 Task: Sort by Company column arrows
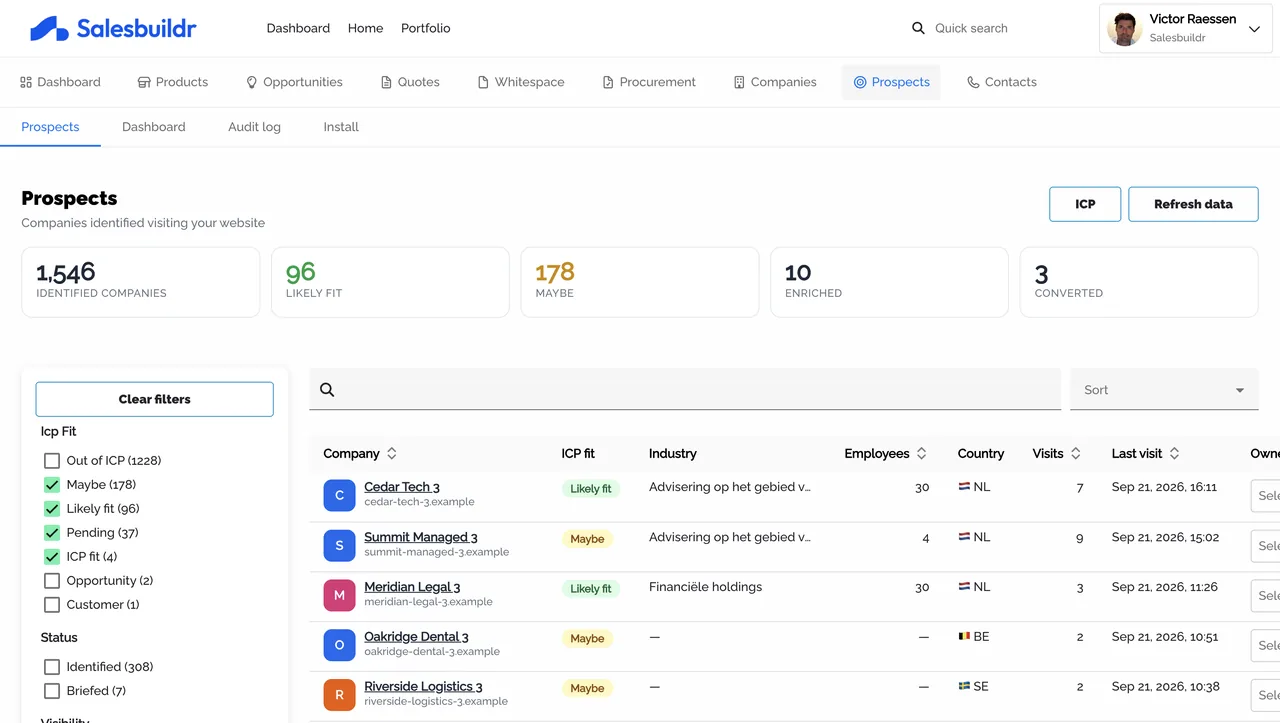(x=392, y=453)
